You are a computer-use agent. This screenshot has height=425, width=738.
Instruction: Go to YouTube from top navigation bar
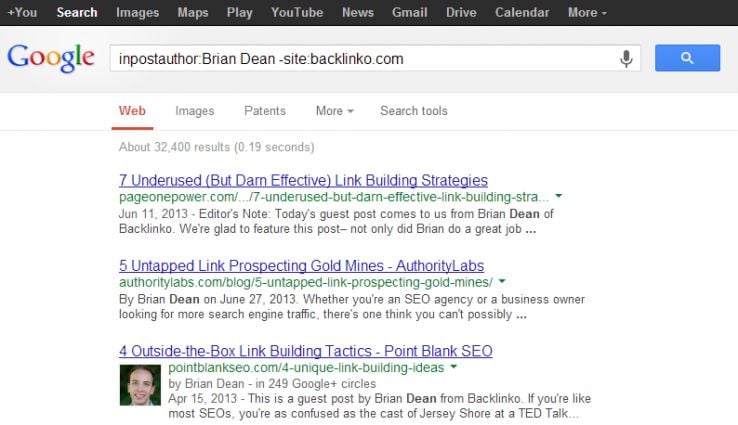pos(295,13)
